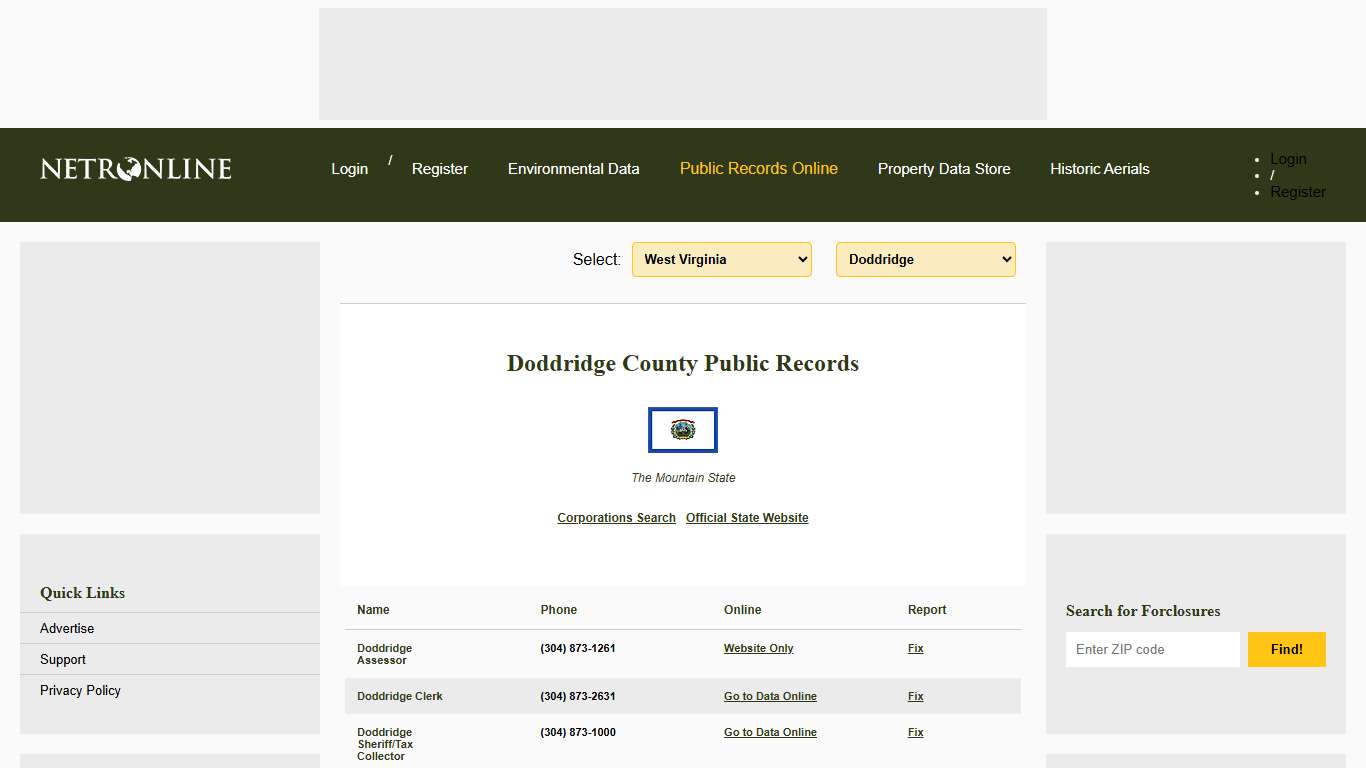This screenshot has height=768, width=1366.
Task: Click Fix next to Doddridge Assessor
Action: [915, 648]
